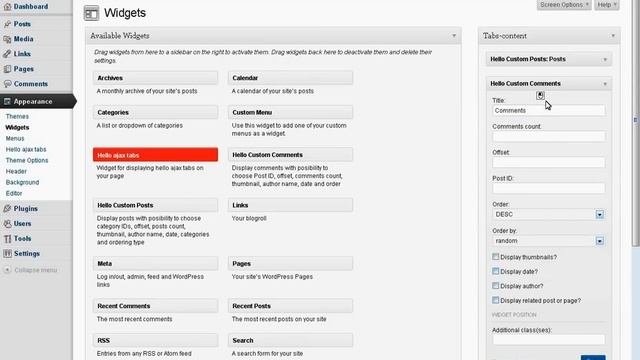The width and height of the screenshot is (640, 360).
Task: Expand Hello Custom Posts: Posts widget
Action: [605, 60]
